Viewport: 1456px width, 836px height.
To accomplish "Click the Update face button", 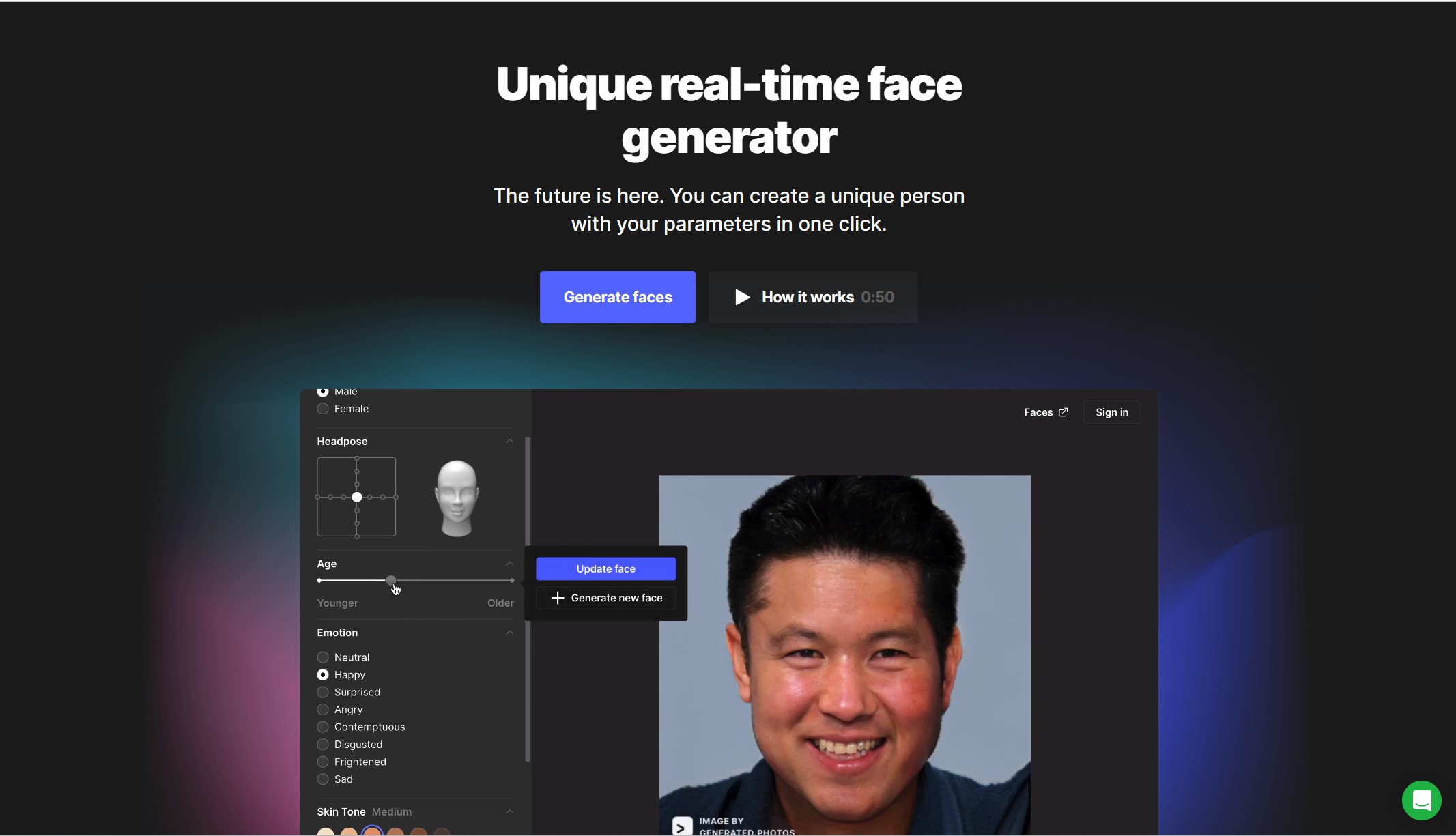I will pos(605,568).
